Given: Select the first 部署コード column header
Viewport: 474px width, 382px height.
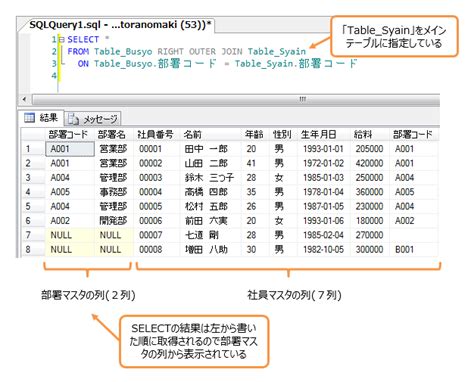Looking at the screenshot, I should 69,135.
